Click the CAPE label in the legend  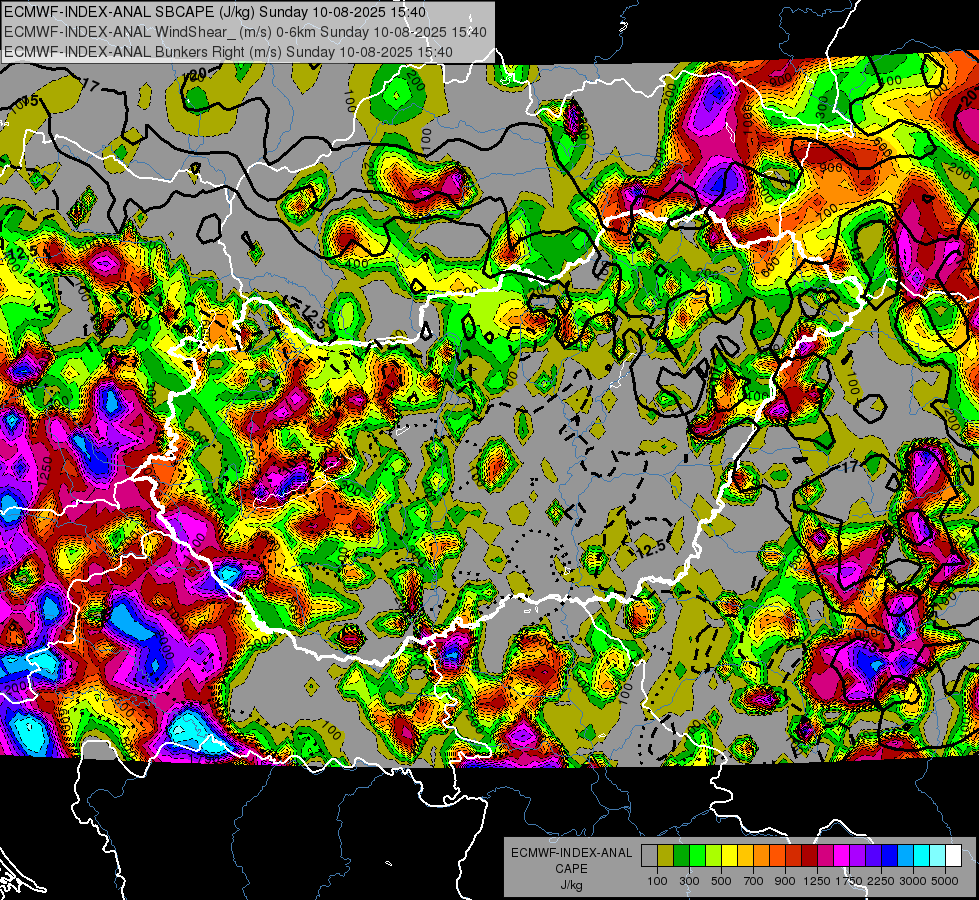pos(572,868)
